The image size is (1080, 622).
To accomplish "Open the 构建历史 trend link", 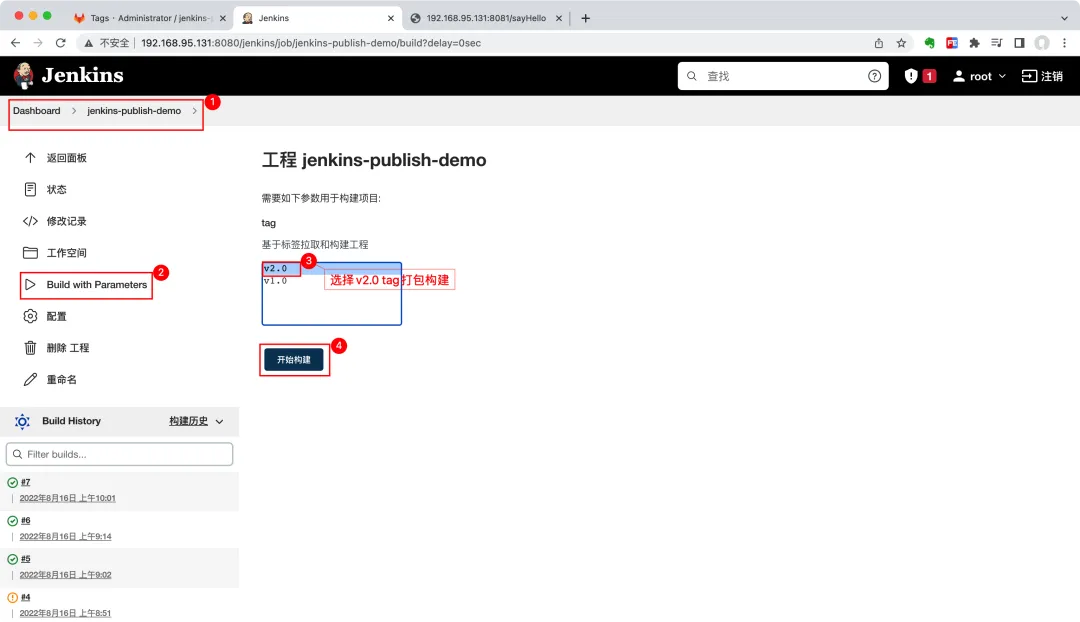I will [x=189, y=421].
